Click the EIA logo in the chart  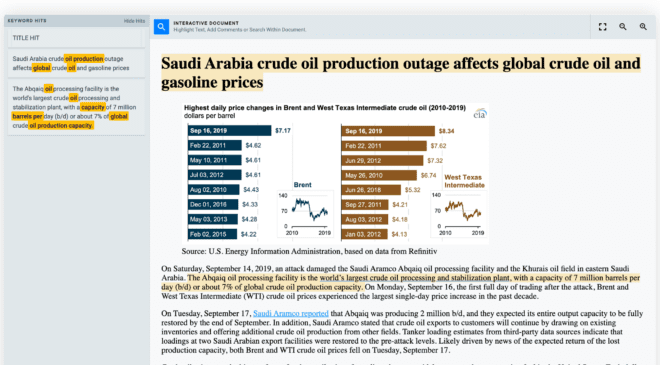(480, 114)
